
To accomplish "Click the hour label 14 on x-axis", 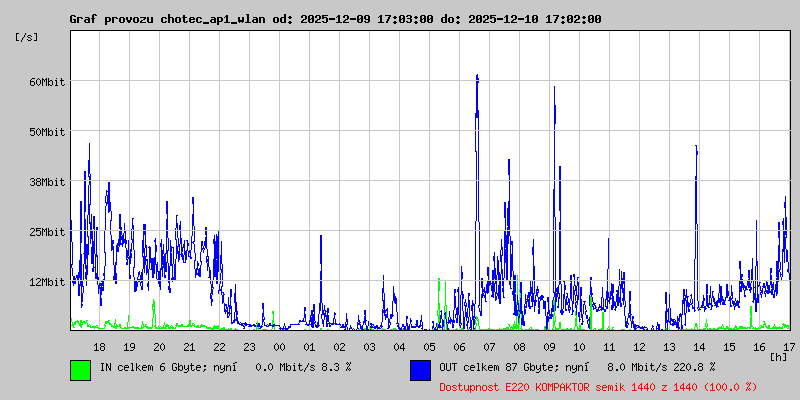I will pos(699,347).
